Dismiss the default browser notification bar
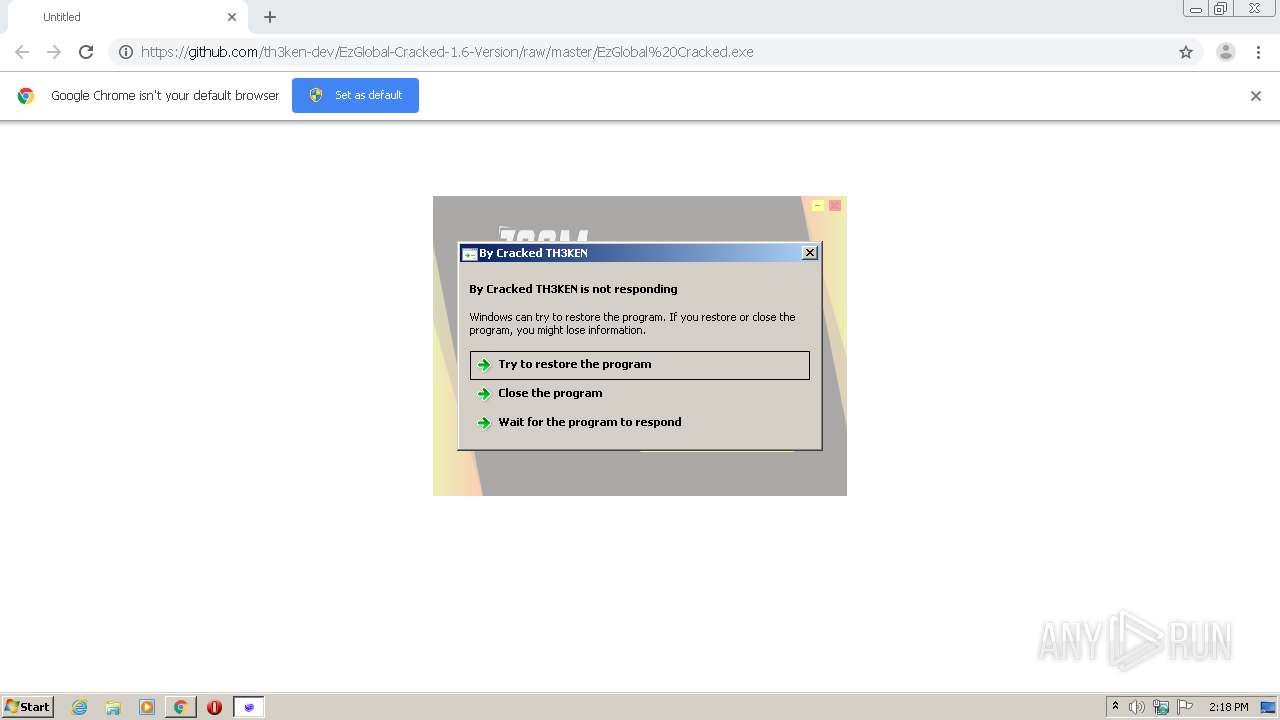Image resolution: width=1280 pixels, height=720 pixels. point(1256,96)
